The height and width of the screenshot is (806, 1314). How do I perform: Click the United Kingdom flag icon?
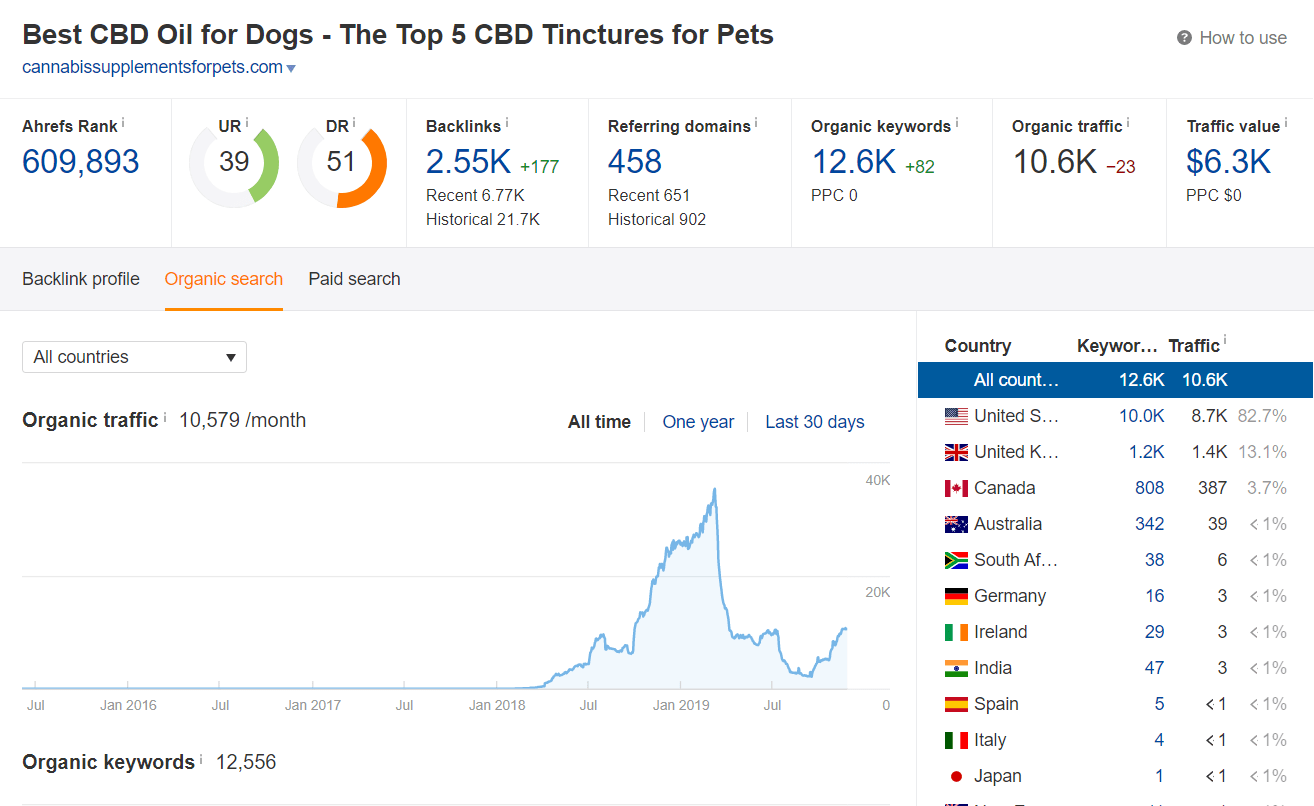[956, 452]
